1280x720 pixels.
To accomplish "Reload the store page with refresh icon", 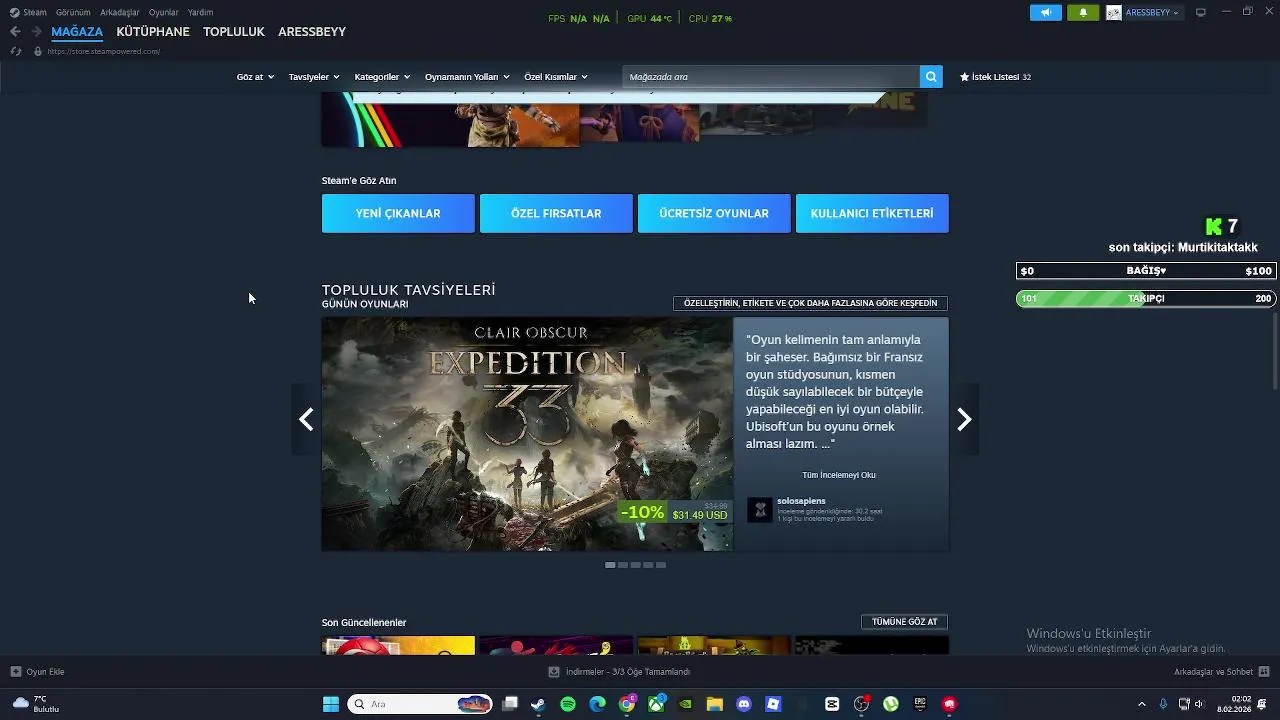I will click(x=15, y=51).
